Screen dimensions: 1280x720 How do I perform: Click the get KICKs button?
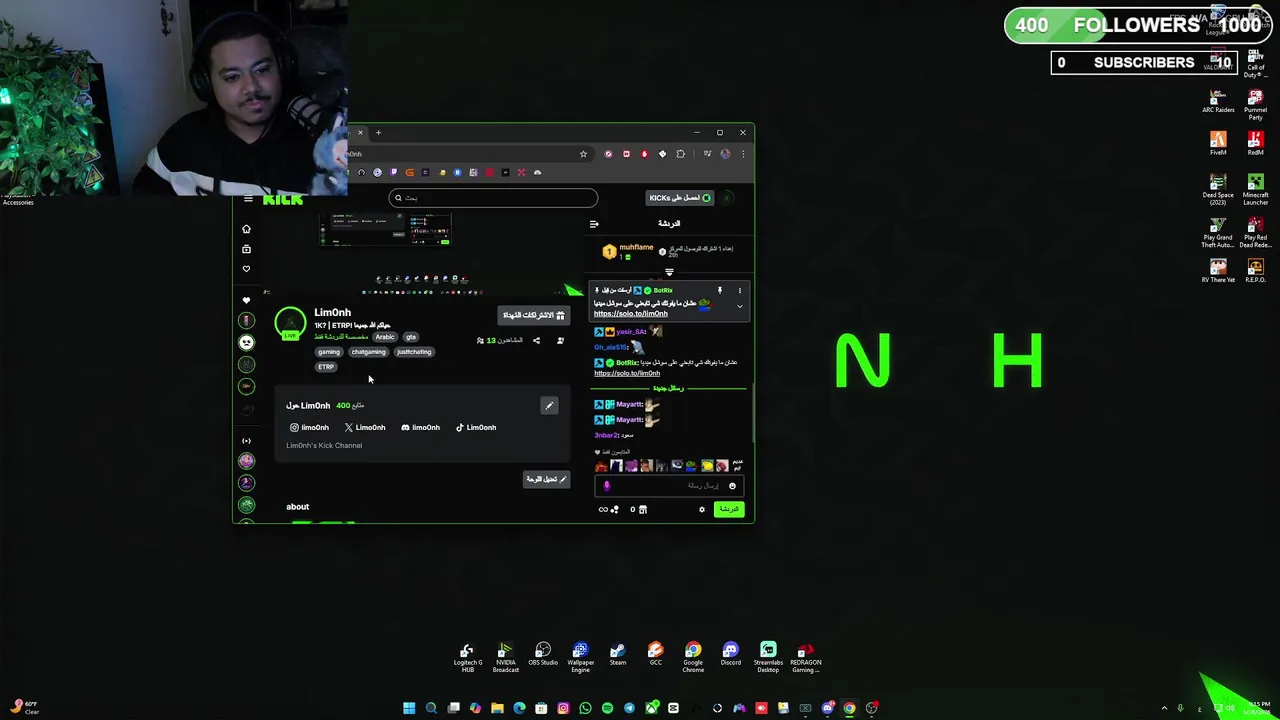coord(680,198)
